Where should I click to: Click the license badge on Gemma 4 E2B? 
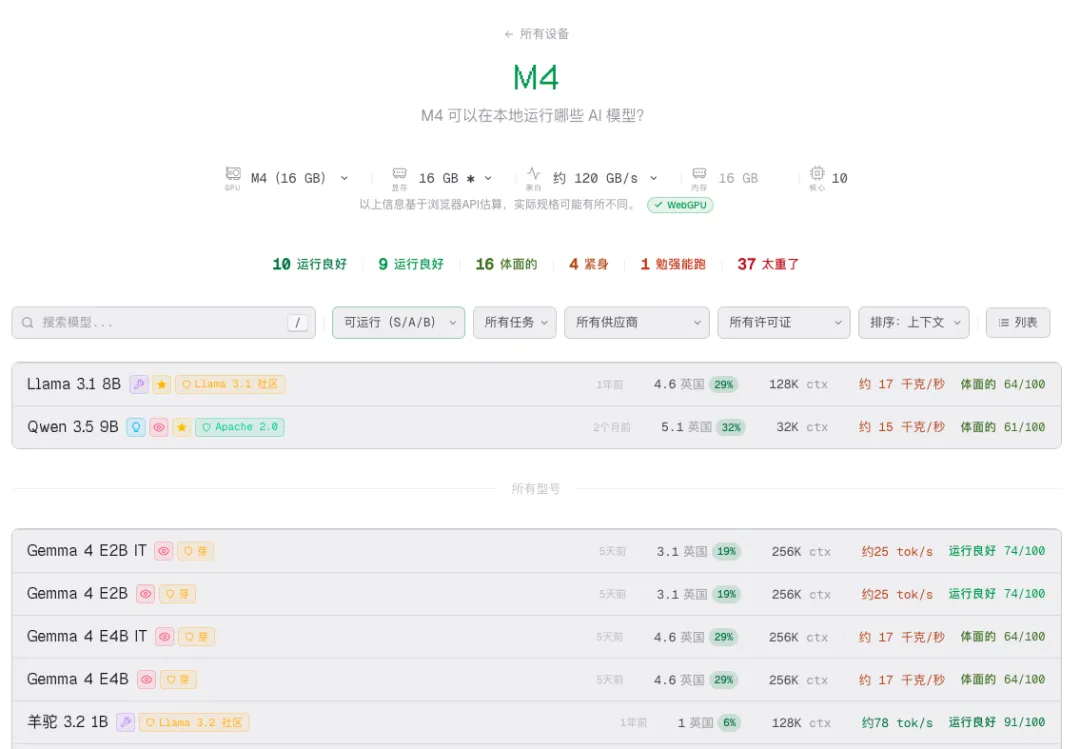tap(177, 594)
